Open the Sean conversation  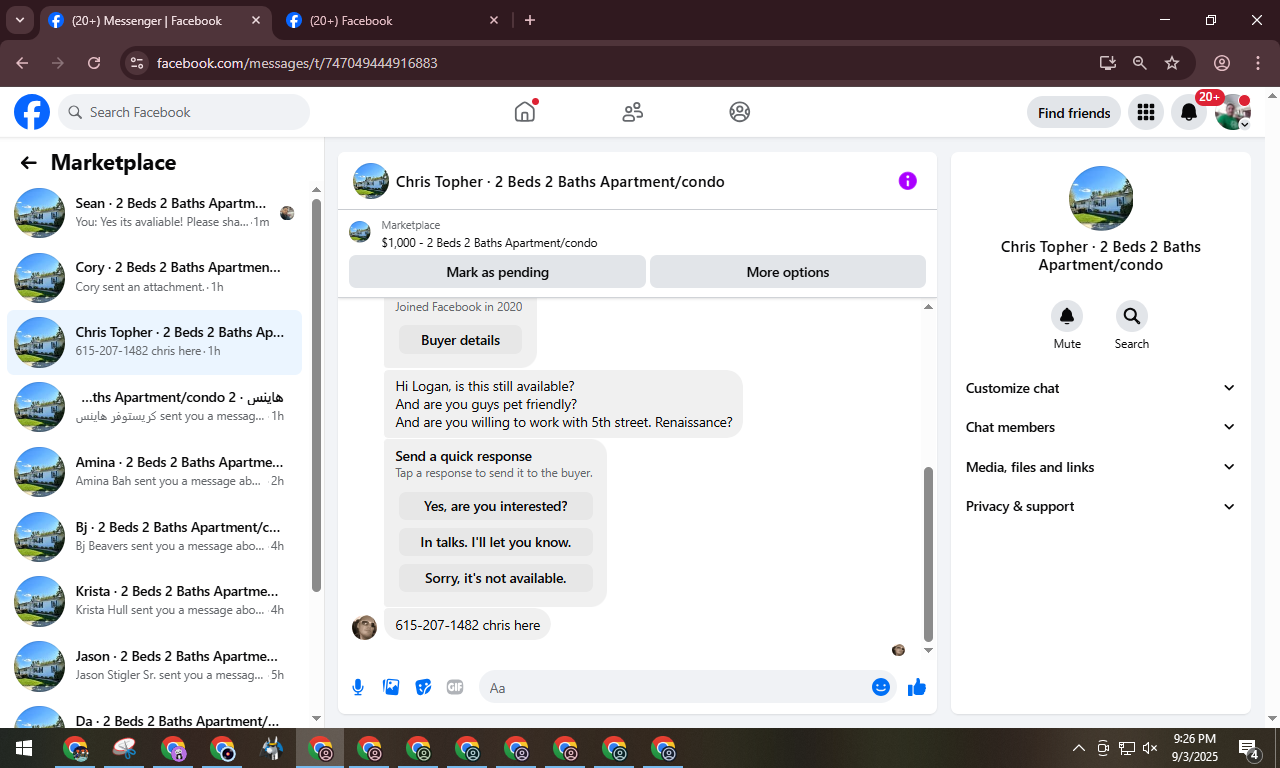click(x=155, y=213)
